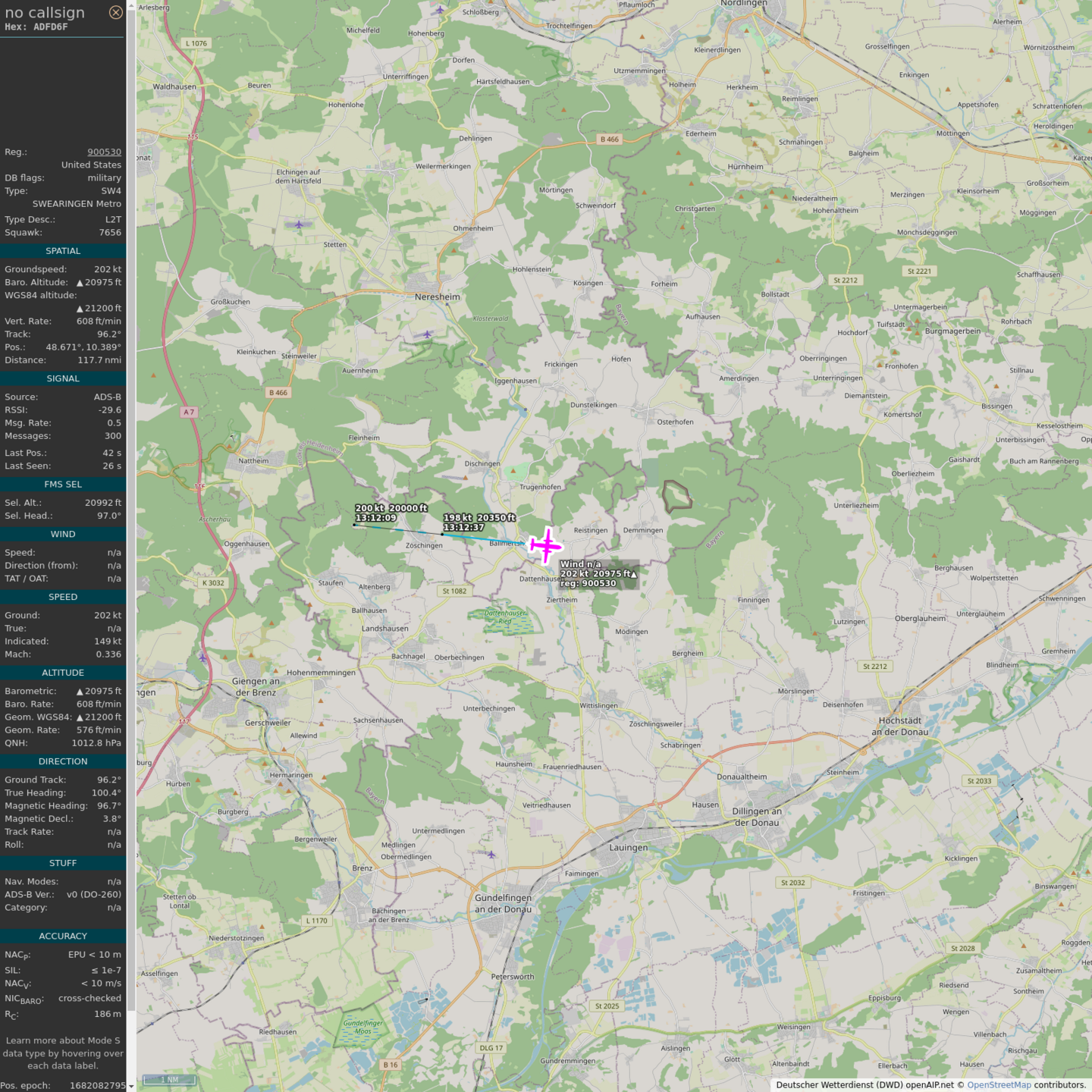Click the SPATIAL section header
This screenshot has height=1092, width=1092.
pos(63,251)
